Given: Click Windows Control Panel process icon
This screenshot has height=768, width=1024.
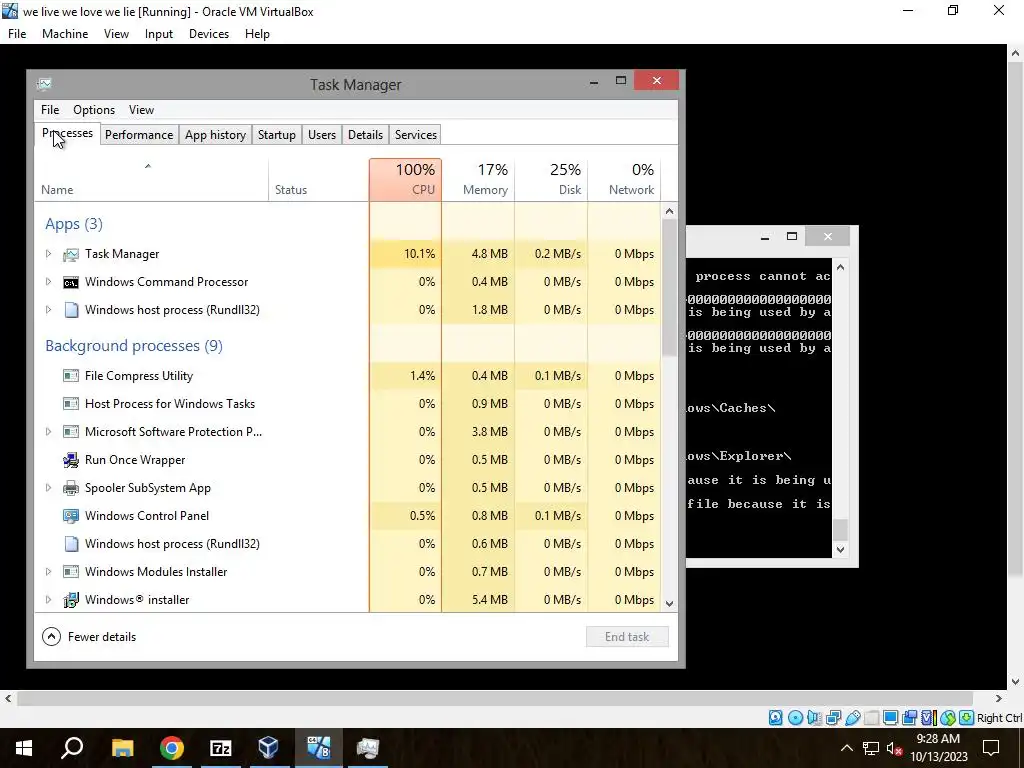Looking at the screenshot, I should point(71,516).
